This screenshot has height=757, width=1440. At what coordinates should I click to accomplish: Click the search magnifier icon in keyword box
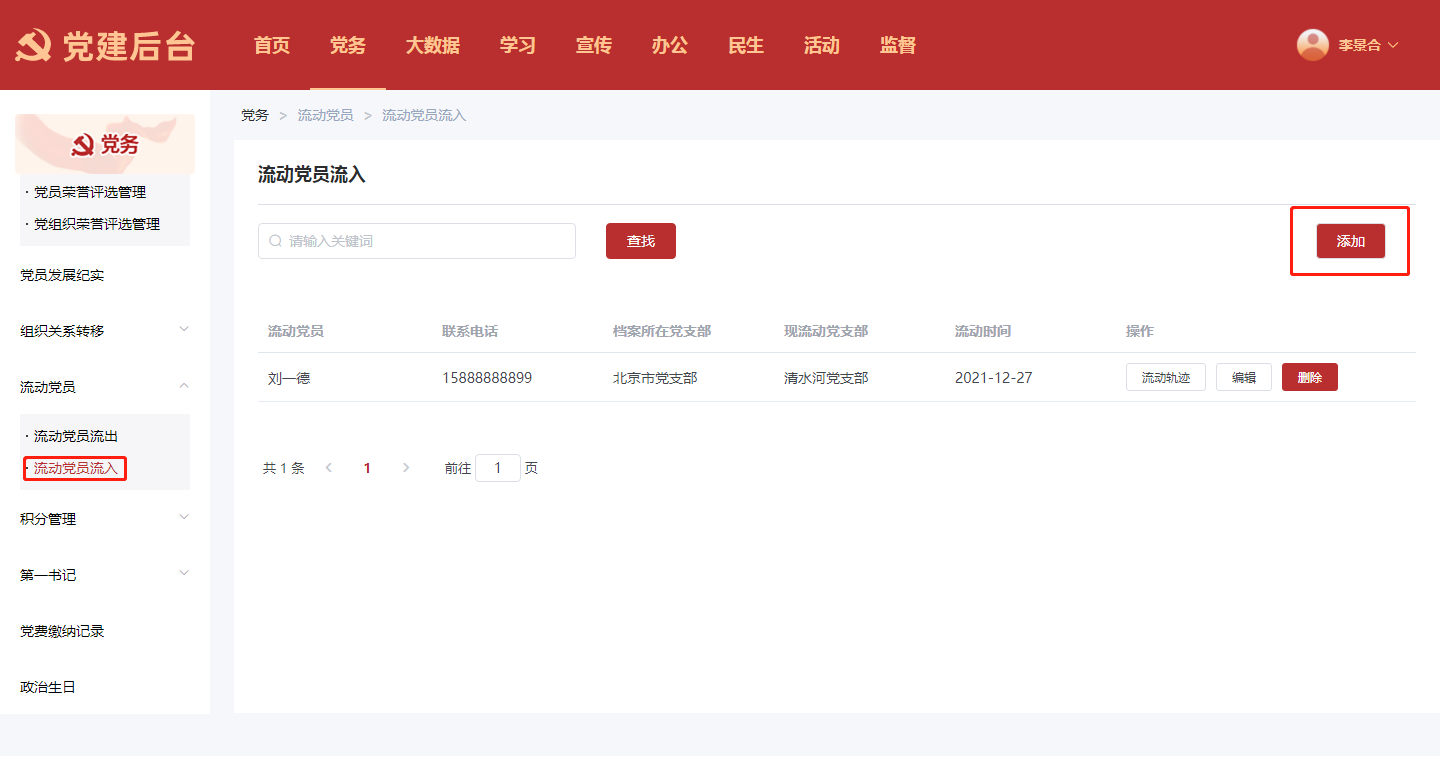tap(276, 241)
